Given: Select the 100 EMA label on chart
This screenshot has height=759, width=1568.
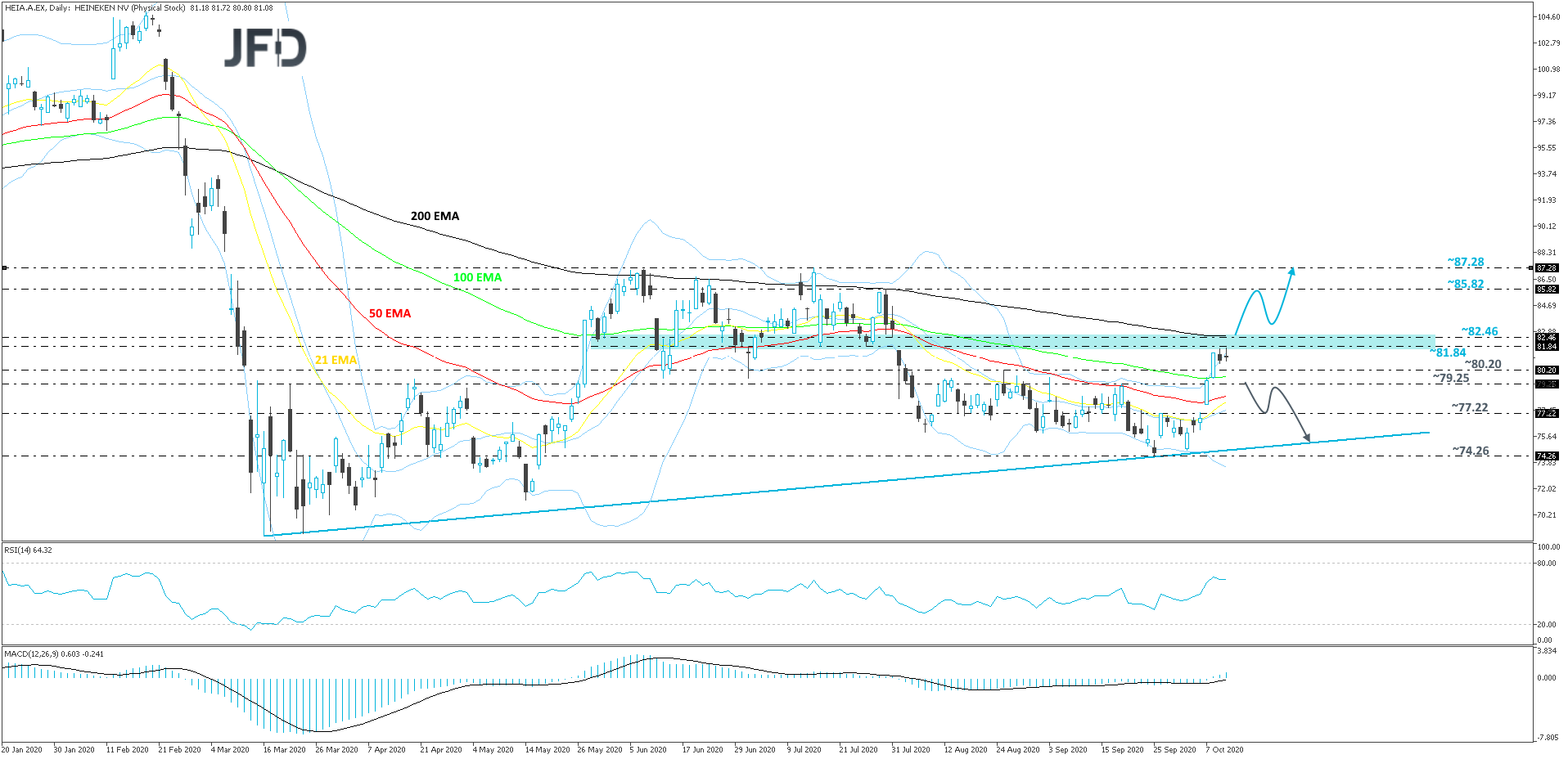Looking at the screenshot, I should (x=477, y=278).
